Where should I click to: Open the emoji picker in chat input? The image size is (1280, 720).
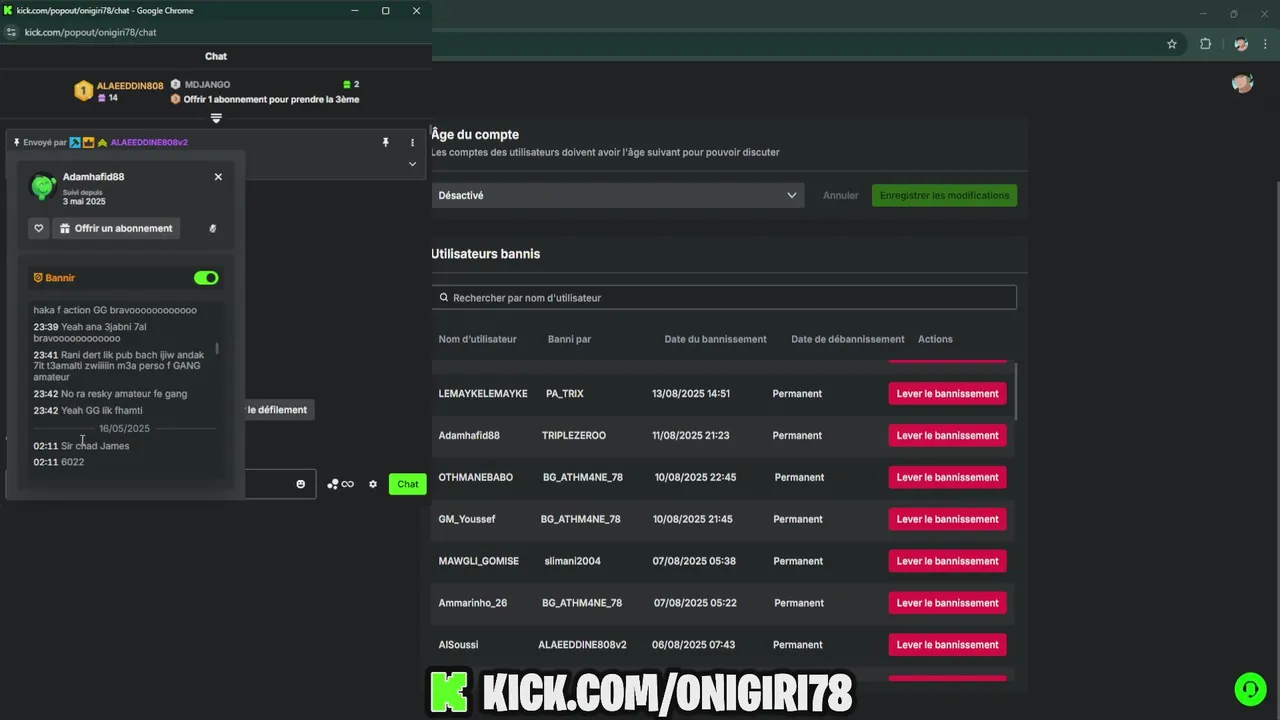pos(300,484)
